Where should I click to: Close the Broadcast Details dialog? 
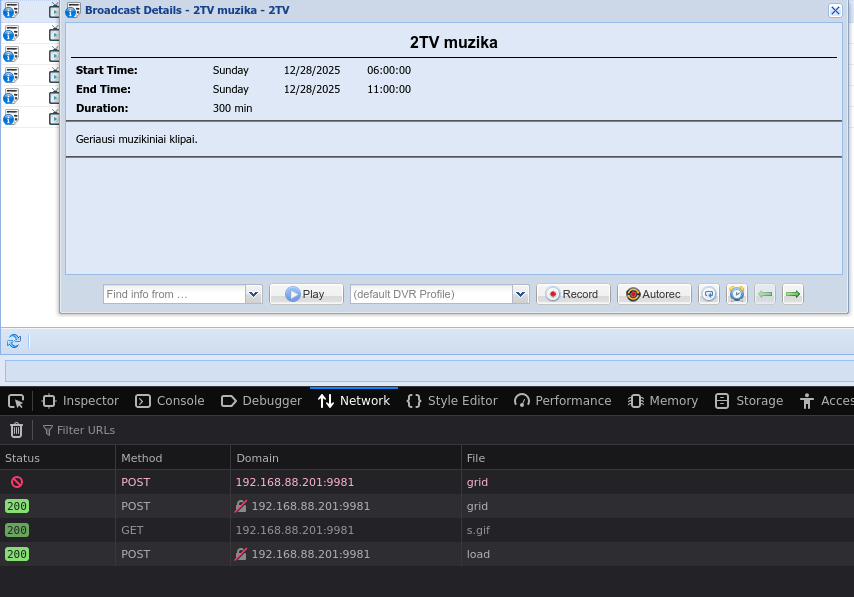pos(835,10)
